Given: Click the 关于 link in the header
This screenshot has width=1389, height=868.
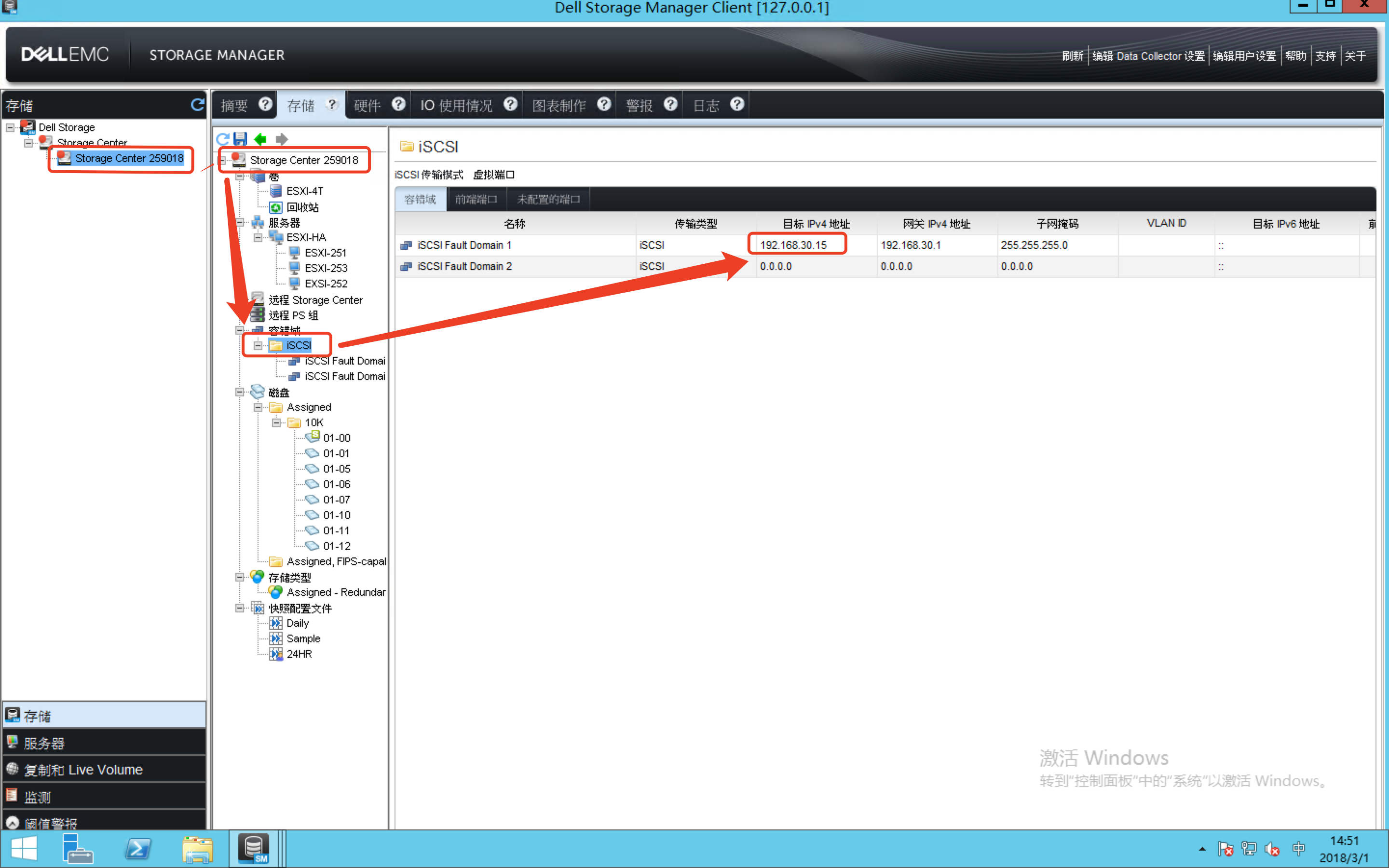Looking at the screenshot, I should click(x=1355, y=55).
